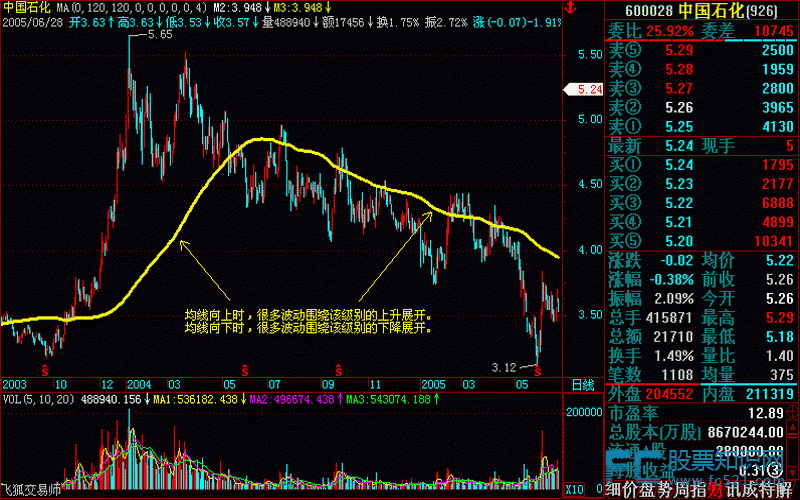Screen dimensions: 800x500
Task: Open the 周 tab at the bottom
Action: 680,490
